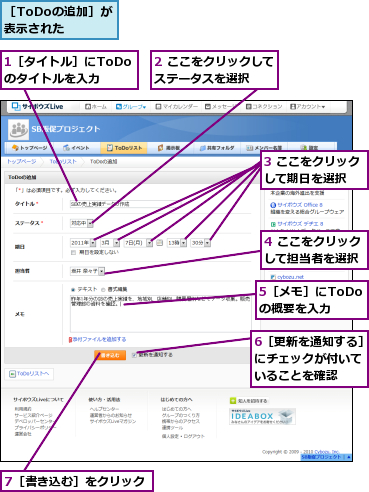
Task: Open the minute dropdown showing 30分
Action: click(x=200, y=243)
